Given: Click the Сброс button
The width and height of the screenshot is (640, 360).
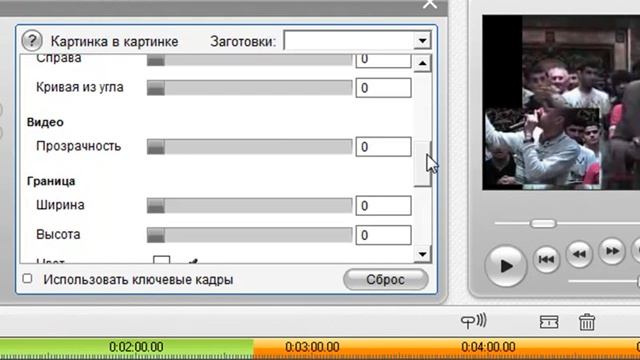Looking at the screenshot, I should (x=386, y=280).
